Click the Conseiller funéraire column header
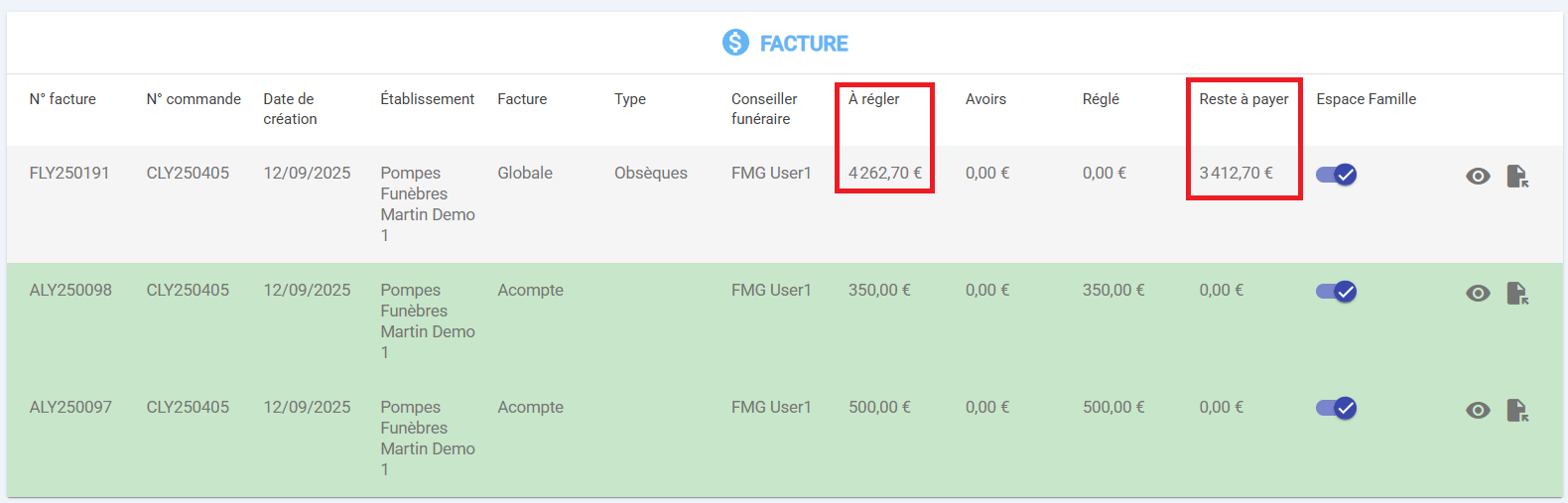The width and height of the screenshot is (1568, 503). (764, 109)
